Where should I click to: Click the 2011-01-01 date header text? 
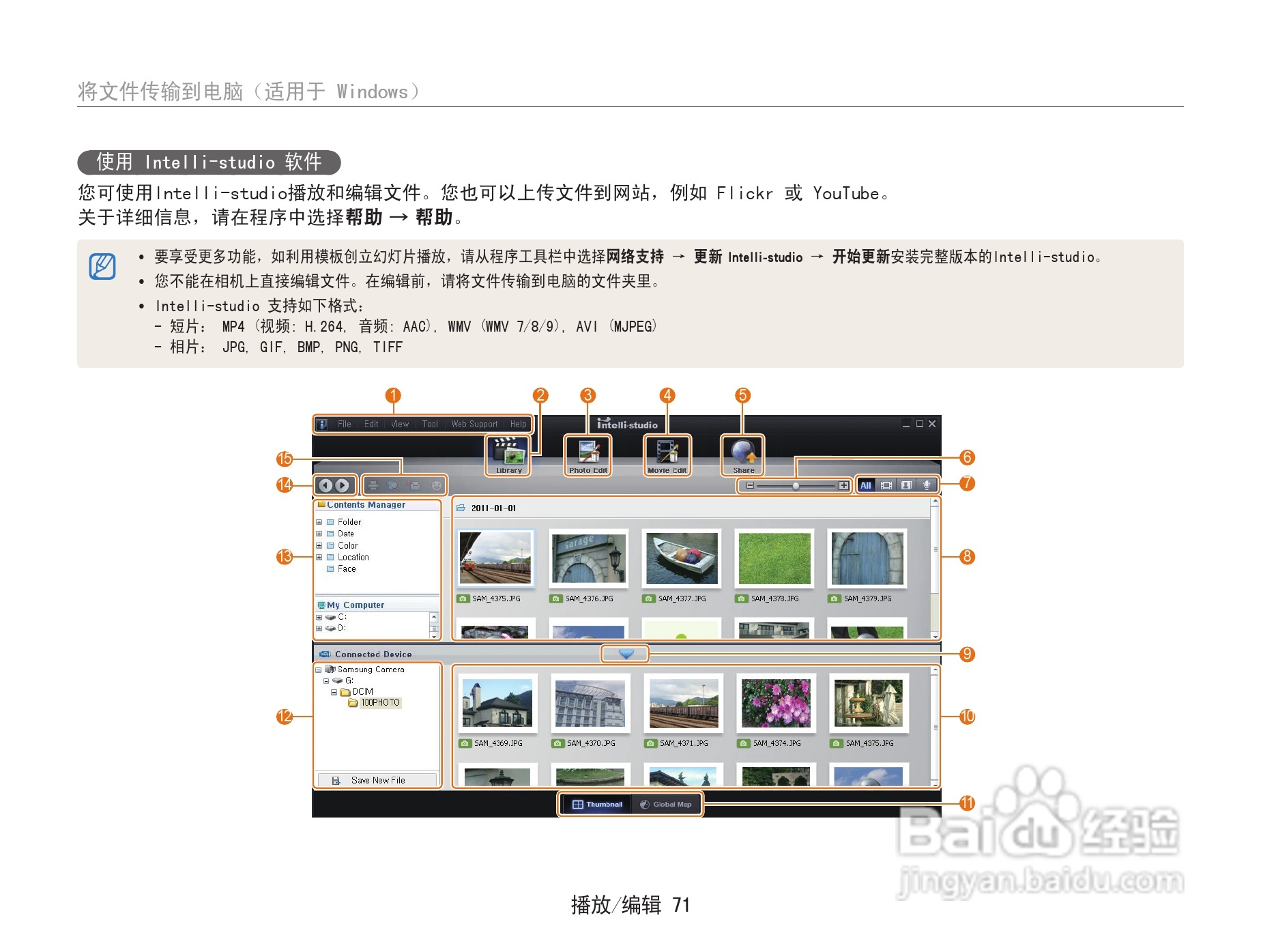[x=494, y=508]
